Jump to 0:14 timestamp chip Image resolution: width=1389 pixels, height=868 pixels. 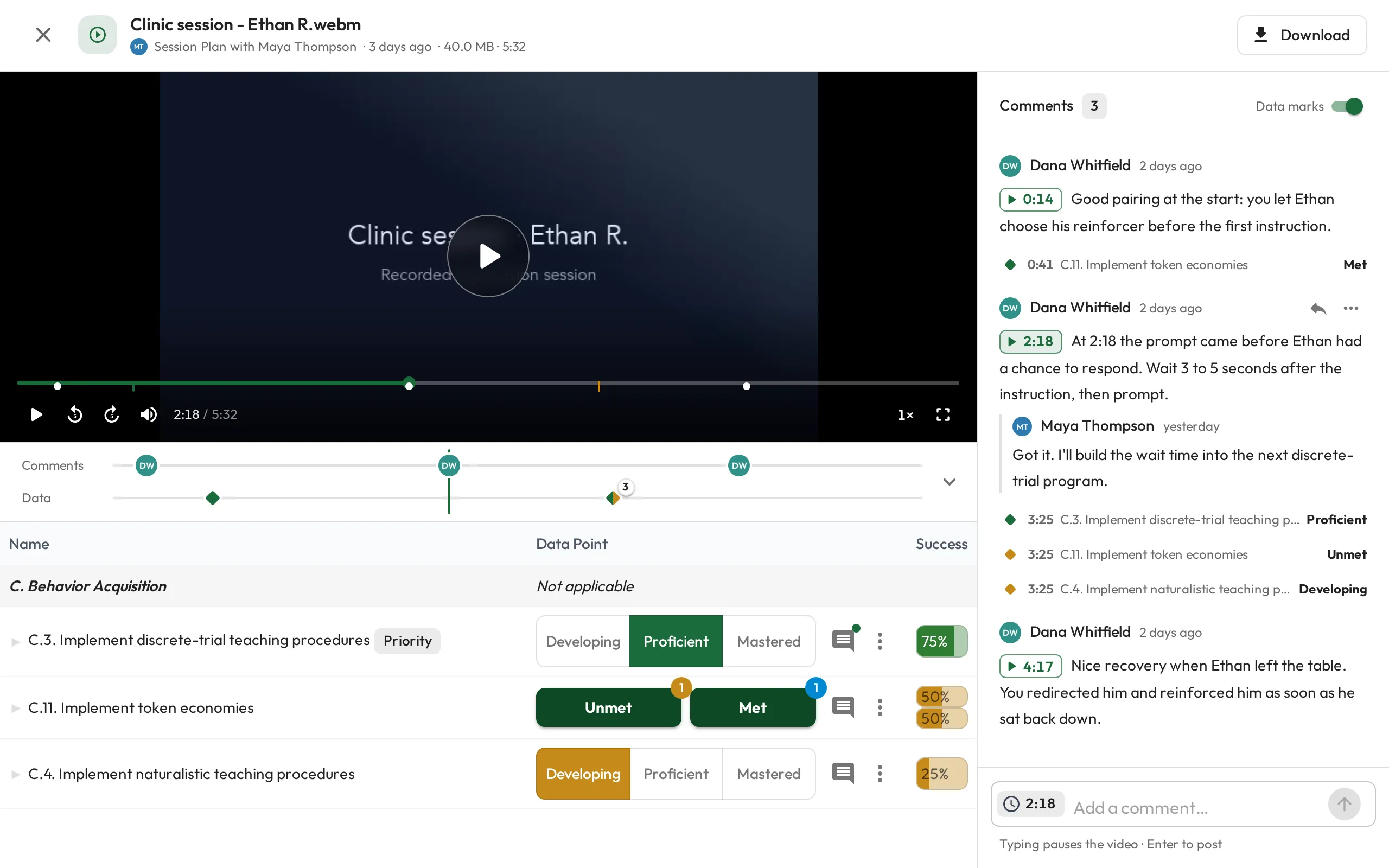point(1031,199)
